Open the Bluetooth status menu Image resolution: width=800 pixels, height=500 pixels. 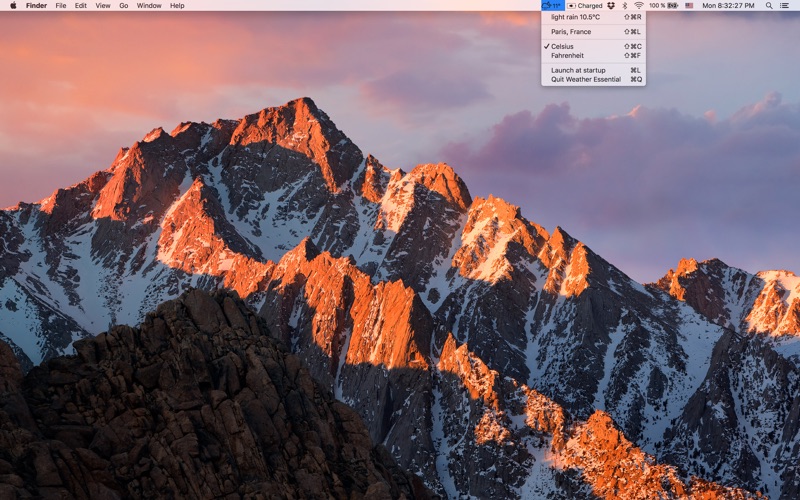tap(624, 6)
